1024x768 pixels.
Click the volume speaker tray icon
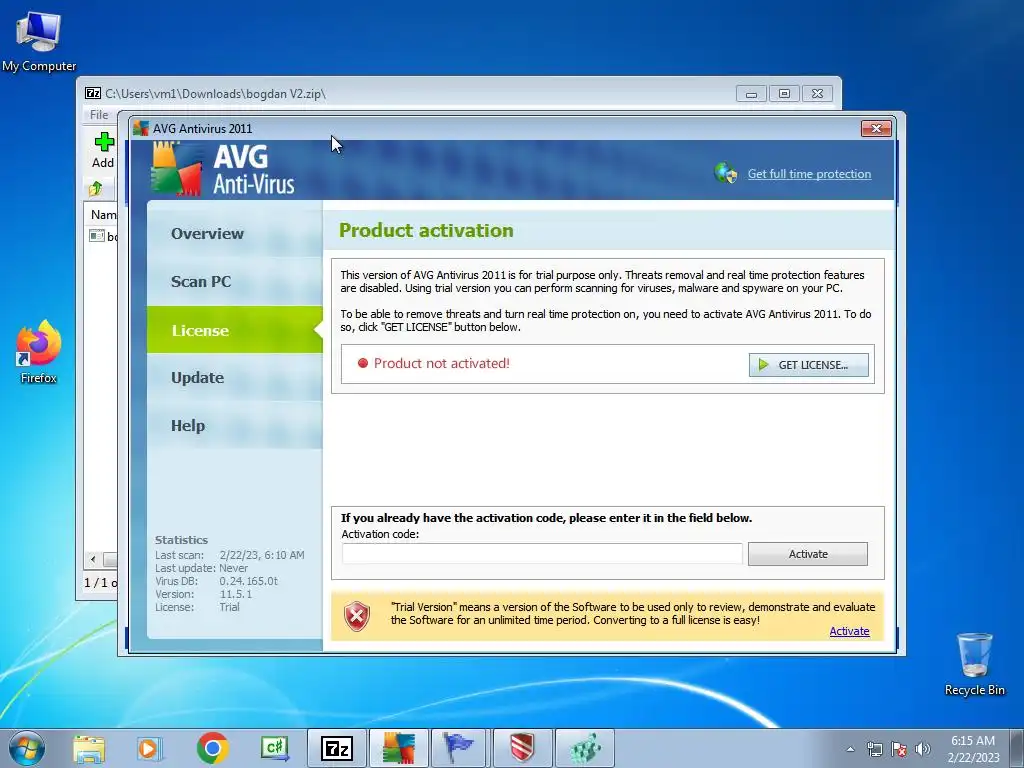coord(923,749)
